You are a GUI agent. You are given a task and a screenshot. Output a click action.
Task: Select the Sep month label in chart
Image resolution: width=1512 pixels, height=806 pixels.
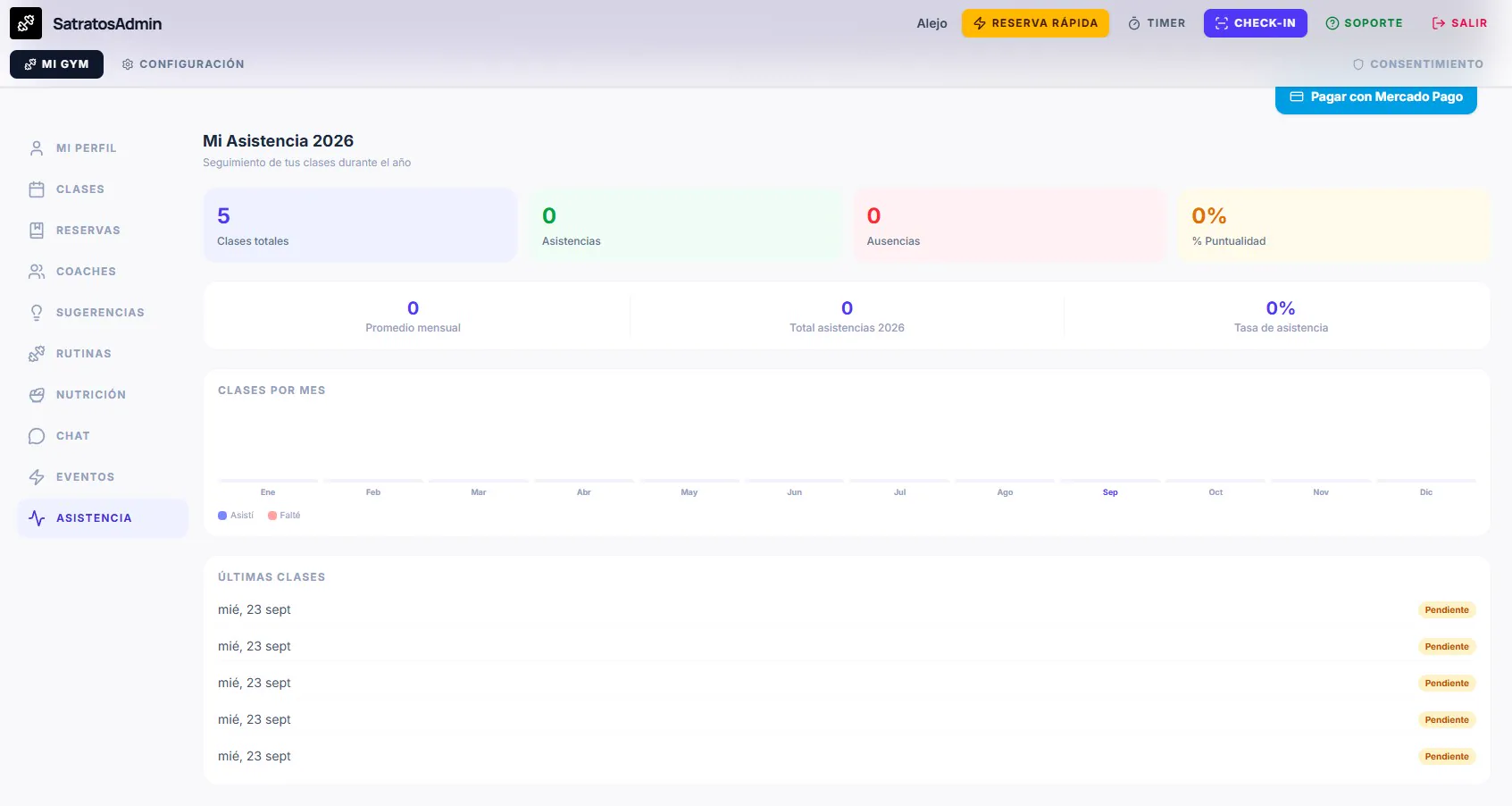coord(1110,492)
